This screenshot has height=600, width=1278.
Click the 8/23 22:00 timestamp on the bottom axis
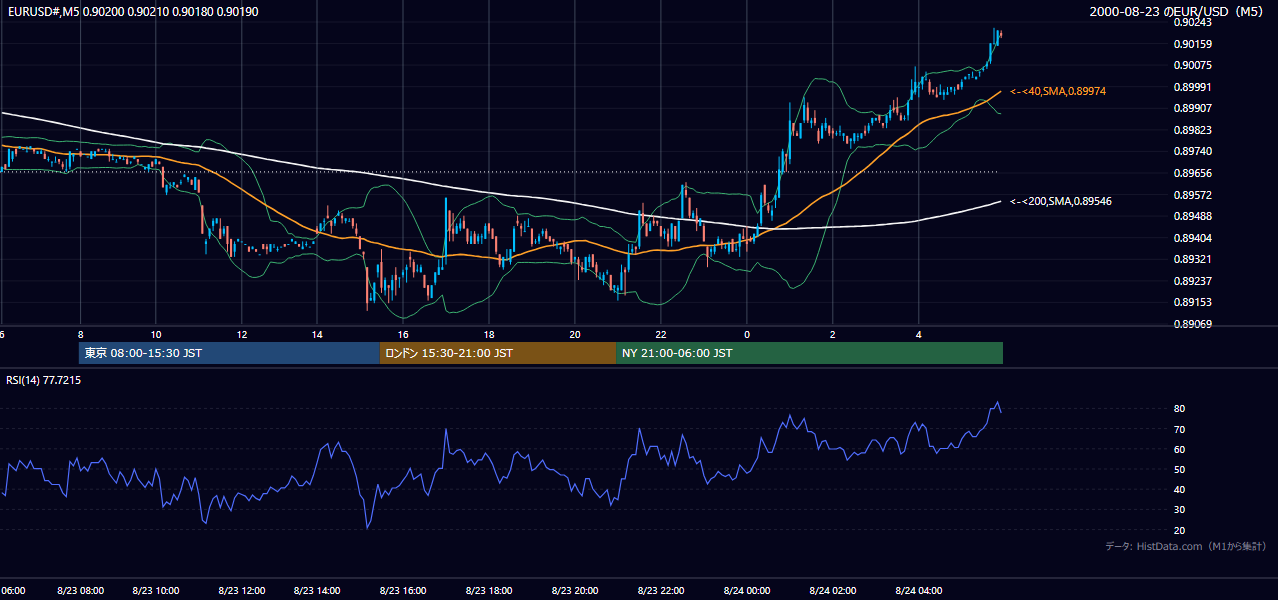pyautogui.click(x=660, y=591)
